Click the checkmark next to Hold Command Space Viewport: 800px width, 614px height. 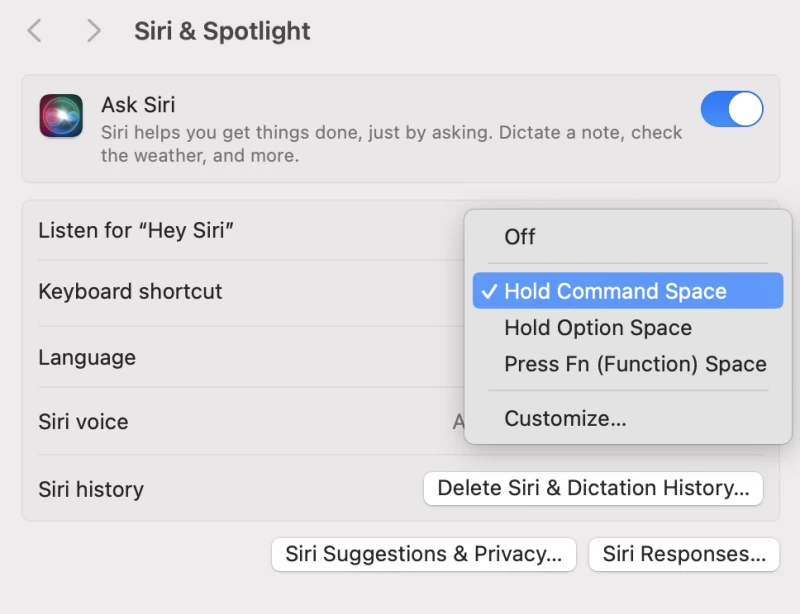(489, 291)
